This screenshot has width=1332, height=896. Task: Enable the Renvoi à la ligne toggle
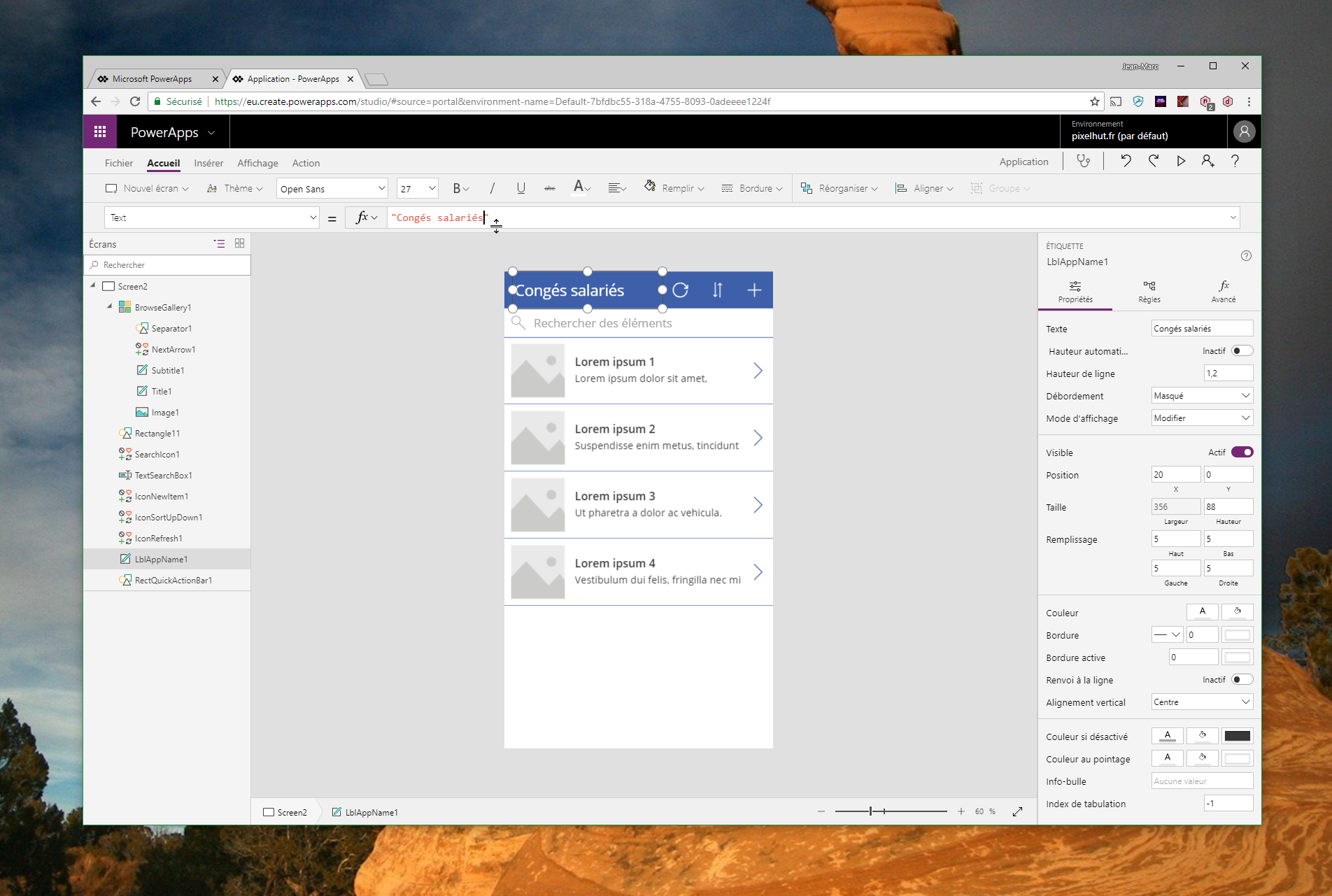[1242, 680]
